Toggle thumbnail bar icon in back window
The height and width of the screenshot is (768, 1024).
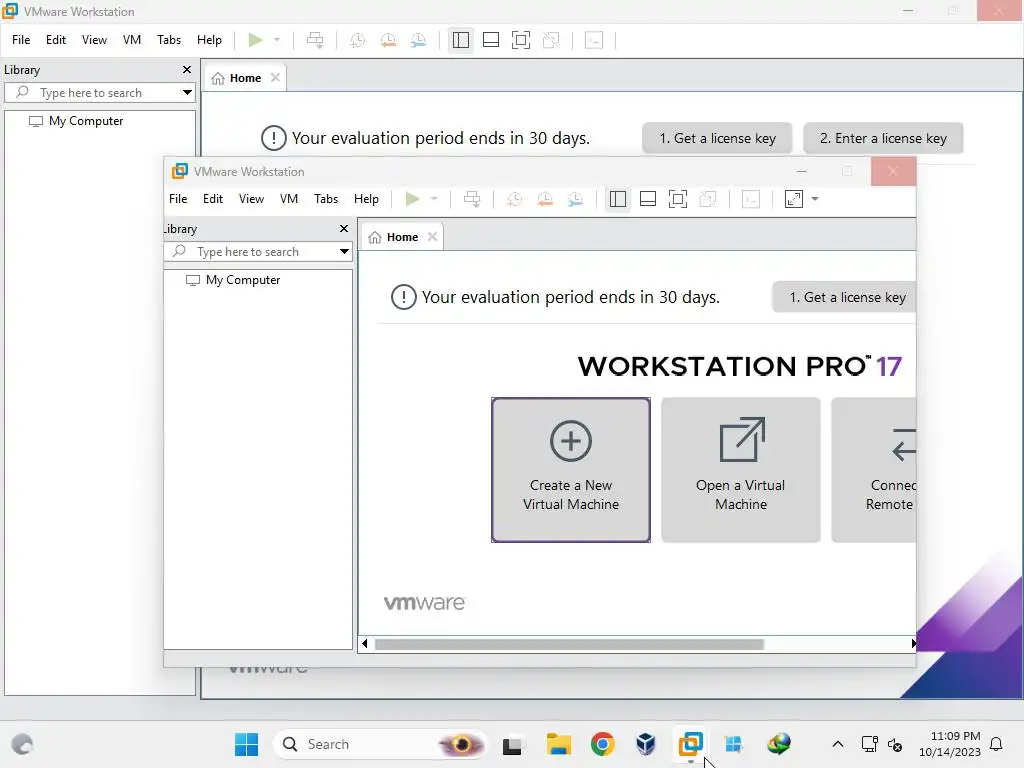point(490,40)
